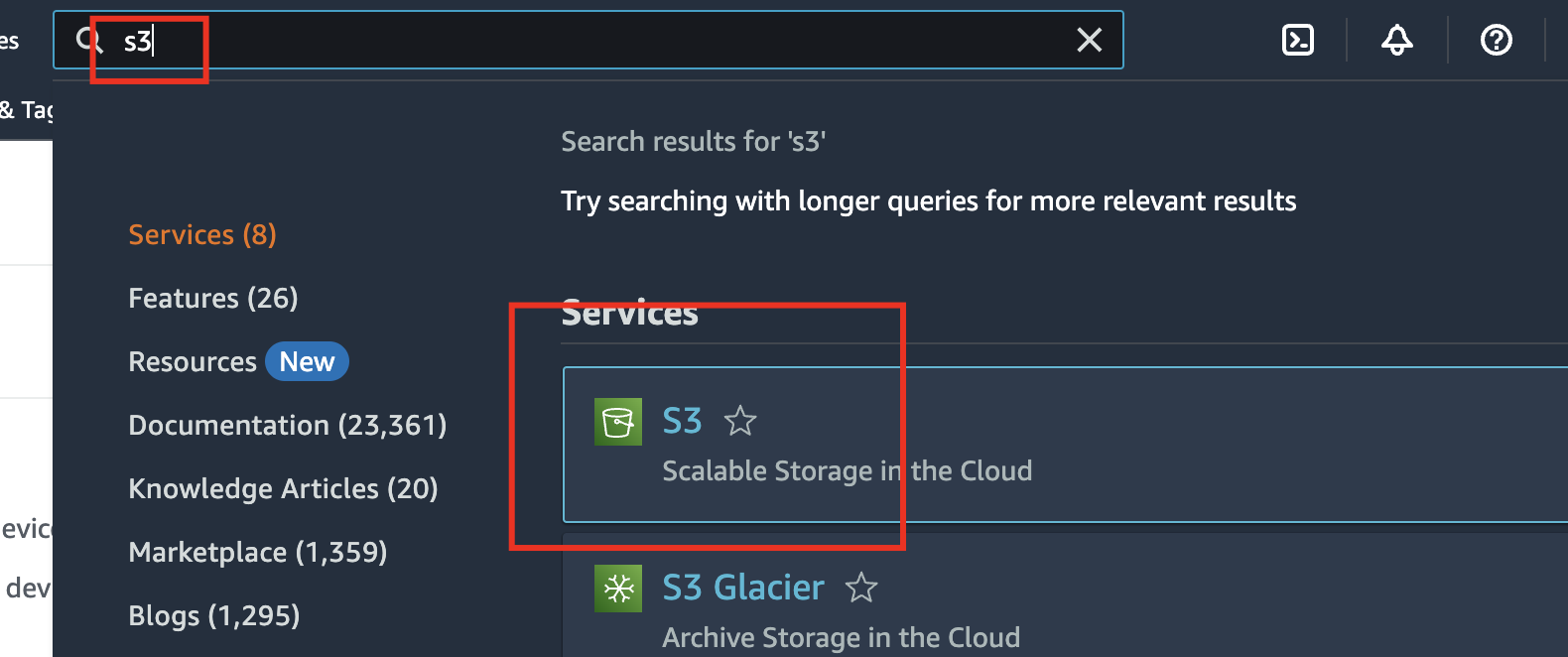Open the S3 service link

click(x=682, y=422)
